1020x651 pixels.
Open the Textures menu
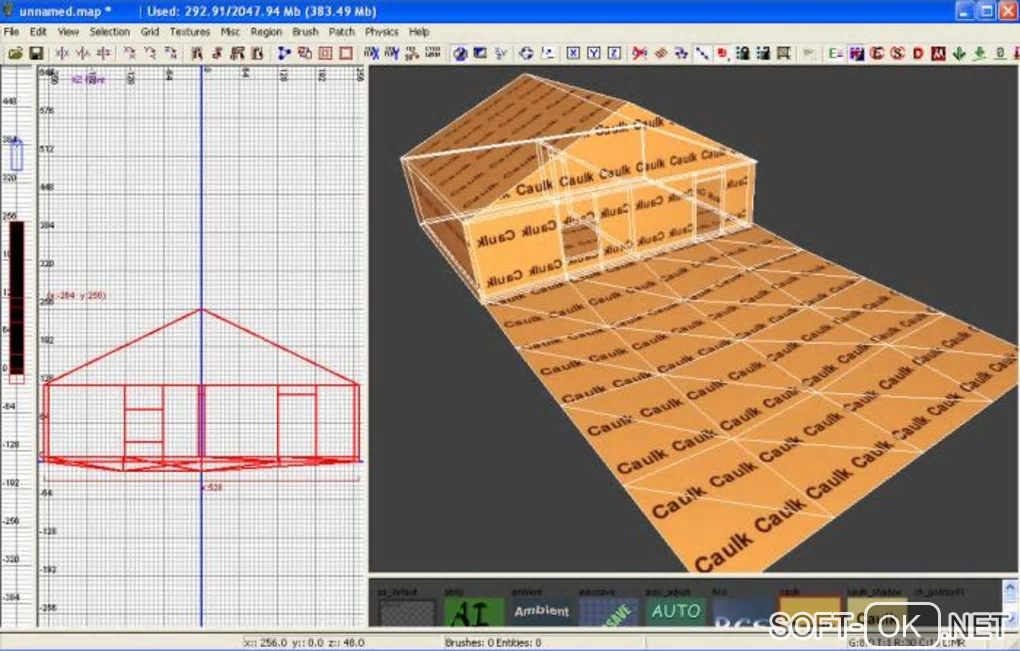189,31
